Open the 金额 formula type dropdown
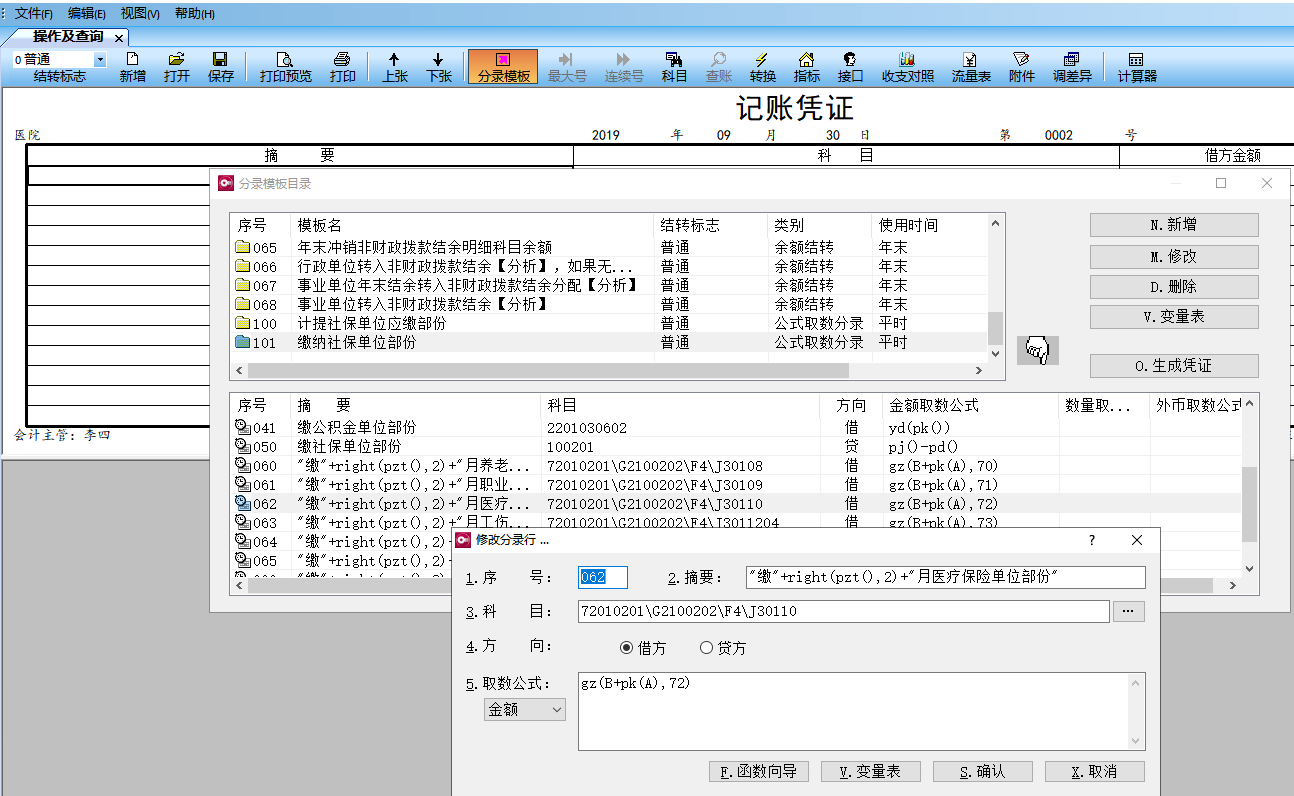 pyautogui.click(x=525, y=709)
